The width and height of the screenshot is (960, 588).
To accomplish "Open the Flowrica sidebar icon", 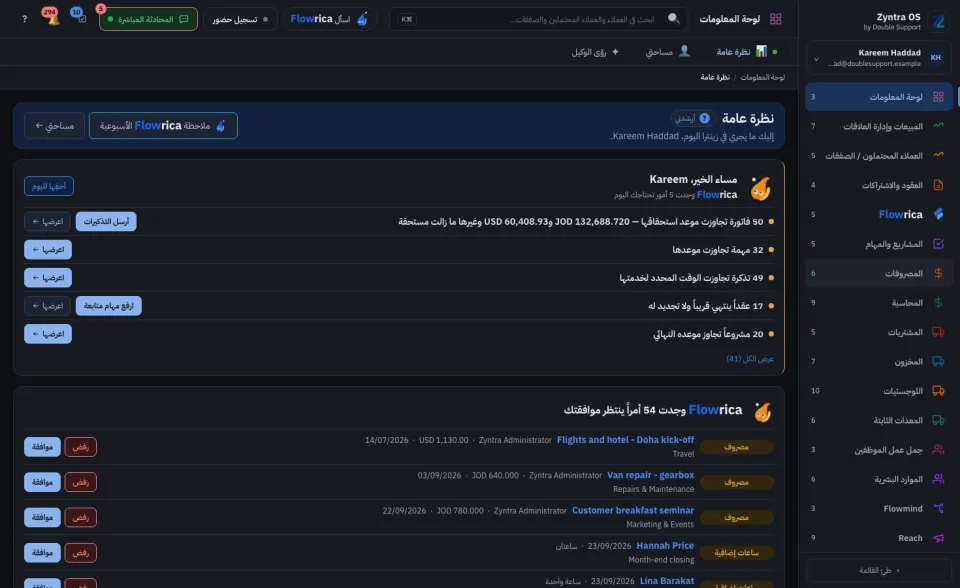I will coord(938,214).
